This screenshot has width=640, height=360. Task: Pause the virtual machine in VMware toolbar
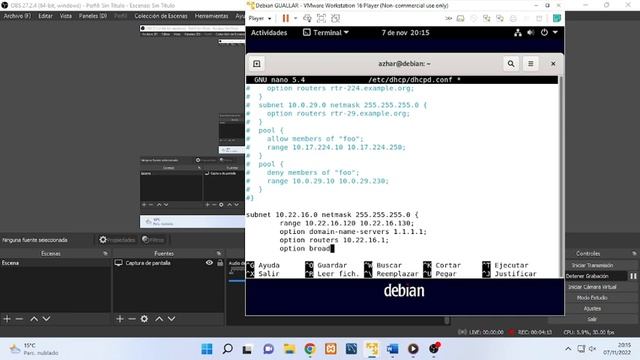pyautogui.click(x=286, y=18)
